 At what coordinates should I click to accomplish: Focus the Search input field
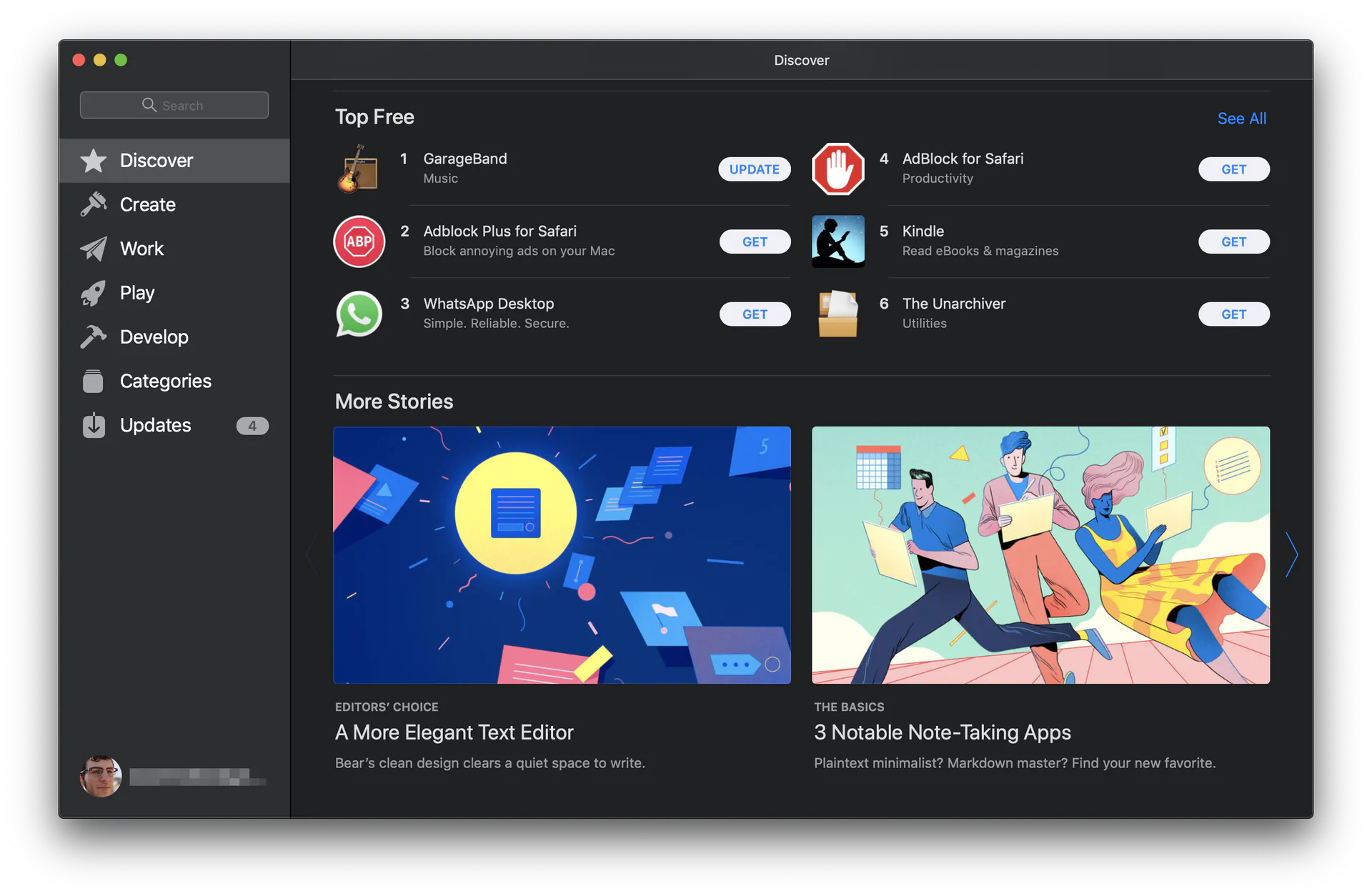click(x=174, y=105)
